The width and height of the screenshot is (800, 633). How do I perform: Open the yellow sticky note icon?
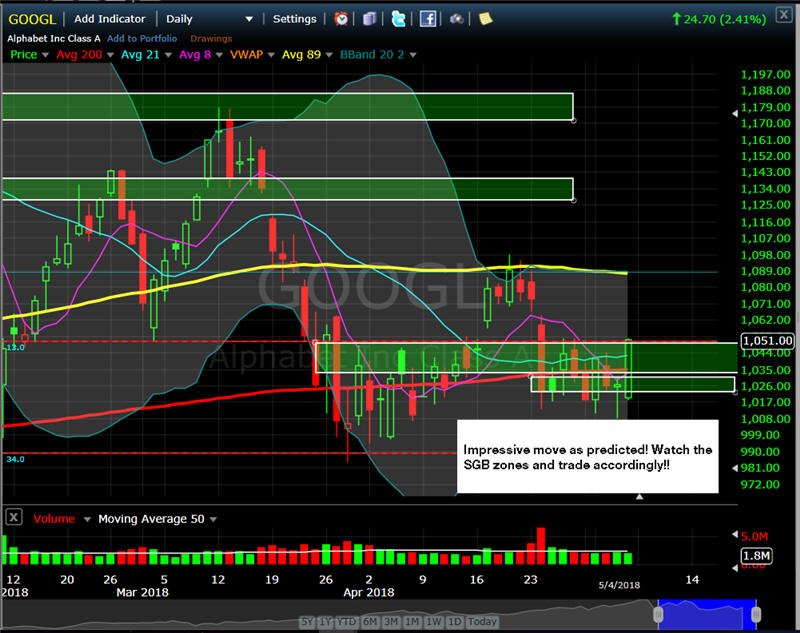point(485,19)
